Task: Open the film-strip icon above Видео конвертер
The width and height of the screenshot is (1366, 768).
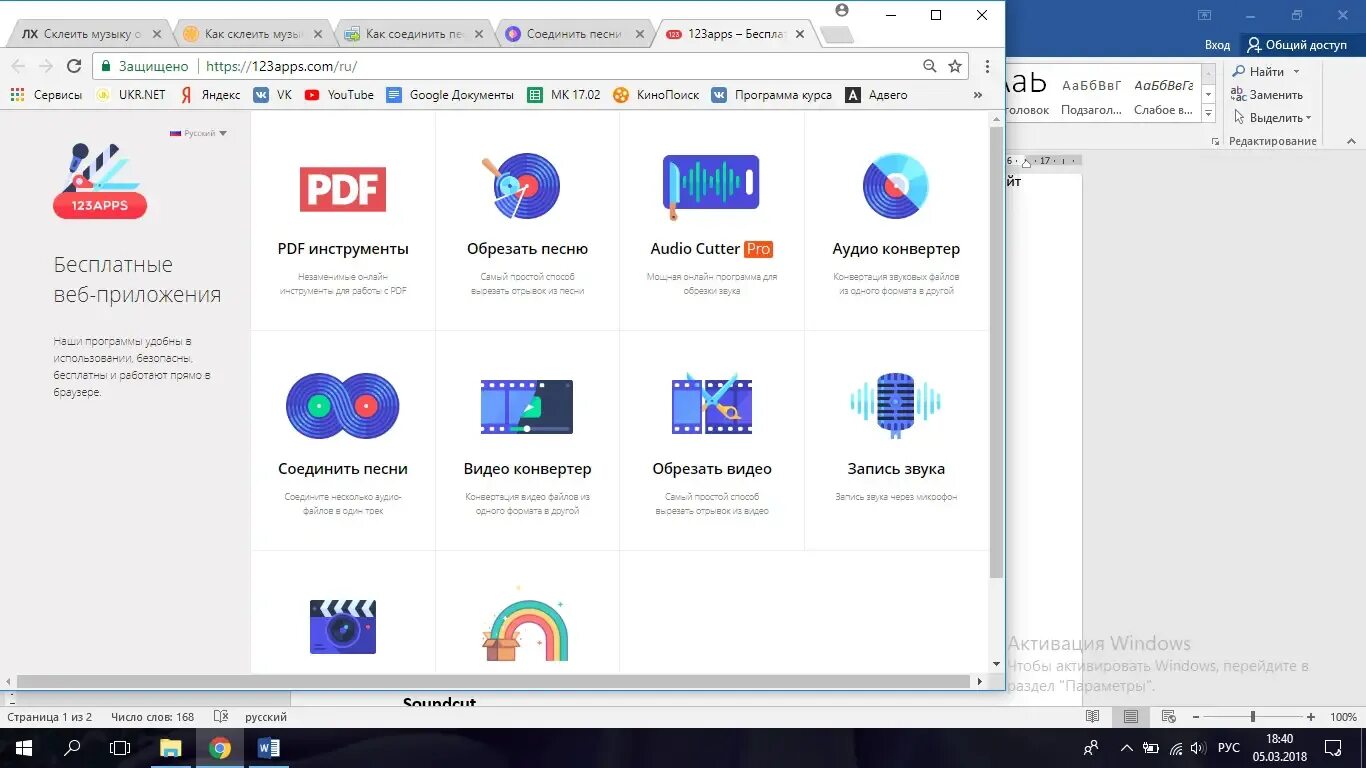Action: (x=527, y=406)
